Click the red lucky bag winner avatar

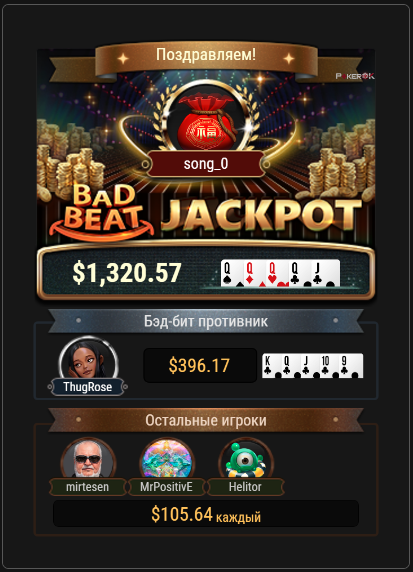206,120
